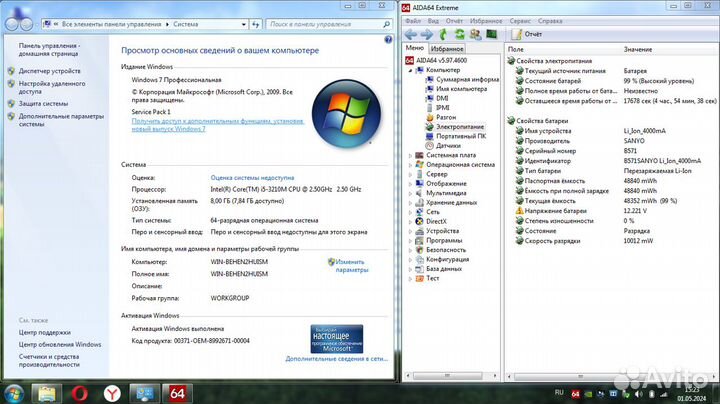Click the AIDA64 forward arrow toolbar icon
The width and height of the screenshot is (720, 404).
(427, 34)
